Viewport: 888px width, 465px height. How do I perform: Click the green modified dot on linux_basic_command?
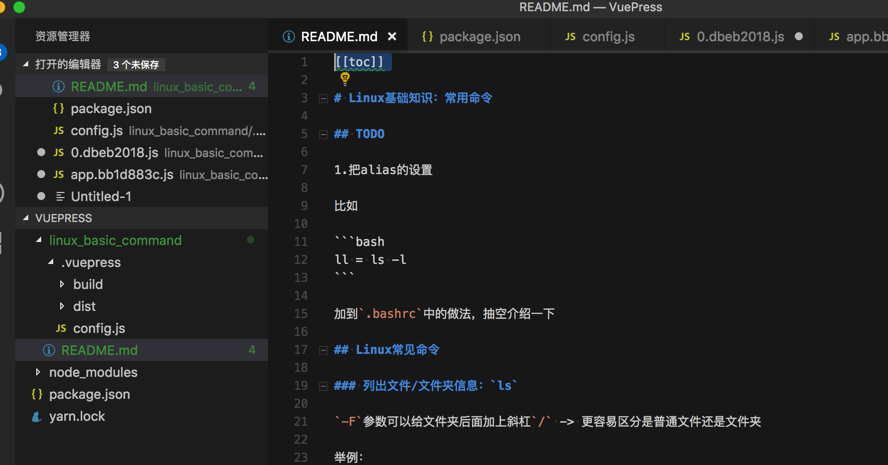click(x=250, y=240)
